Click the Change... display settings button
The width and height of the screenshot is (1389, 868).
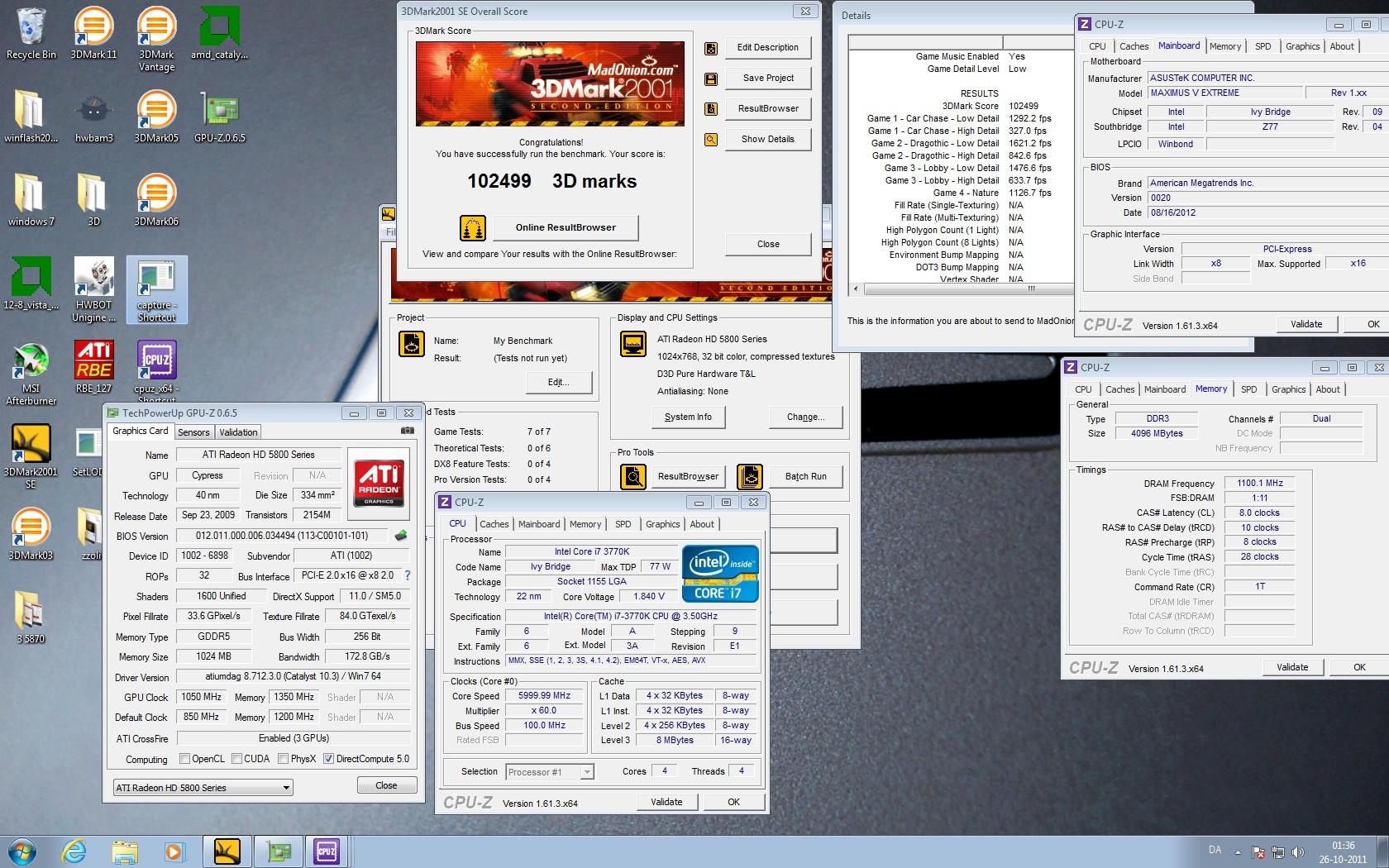click(x=806, y=417)
